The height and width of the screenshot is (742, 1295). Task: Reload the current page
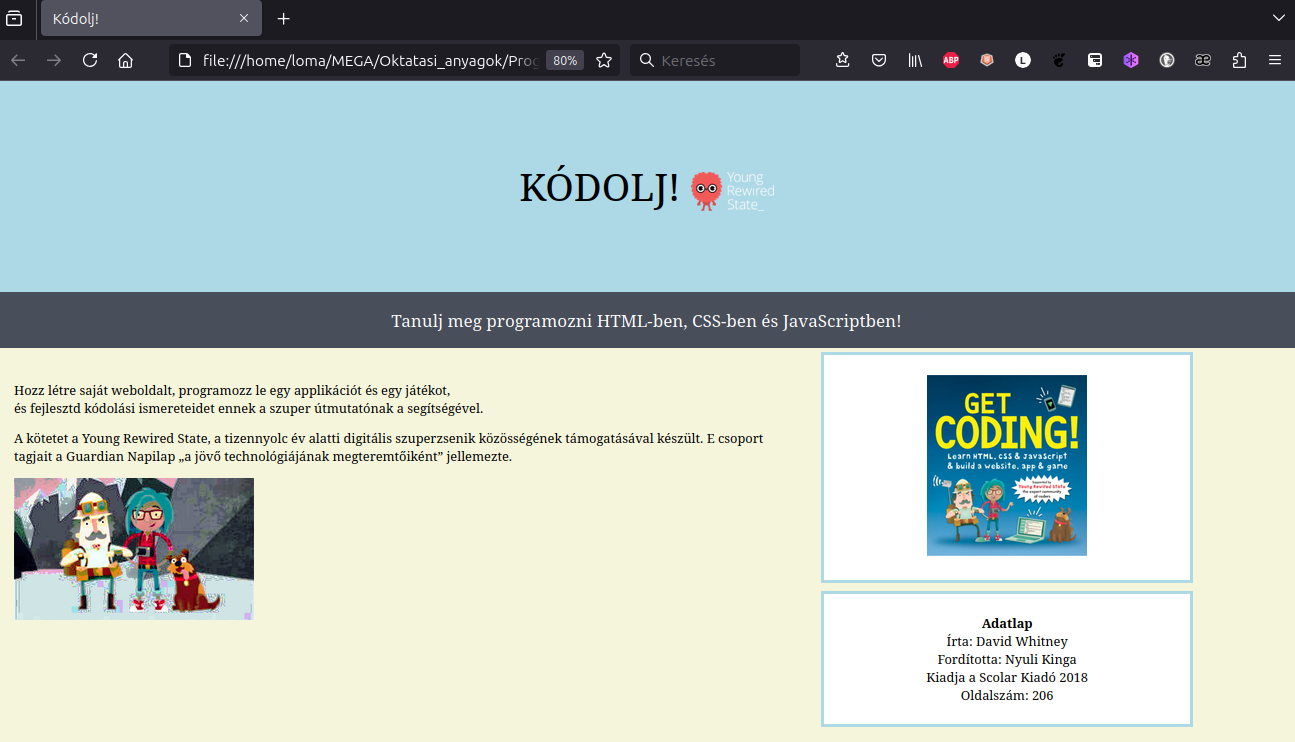(90, 60)
